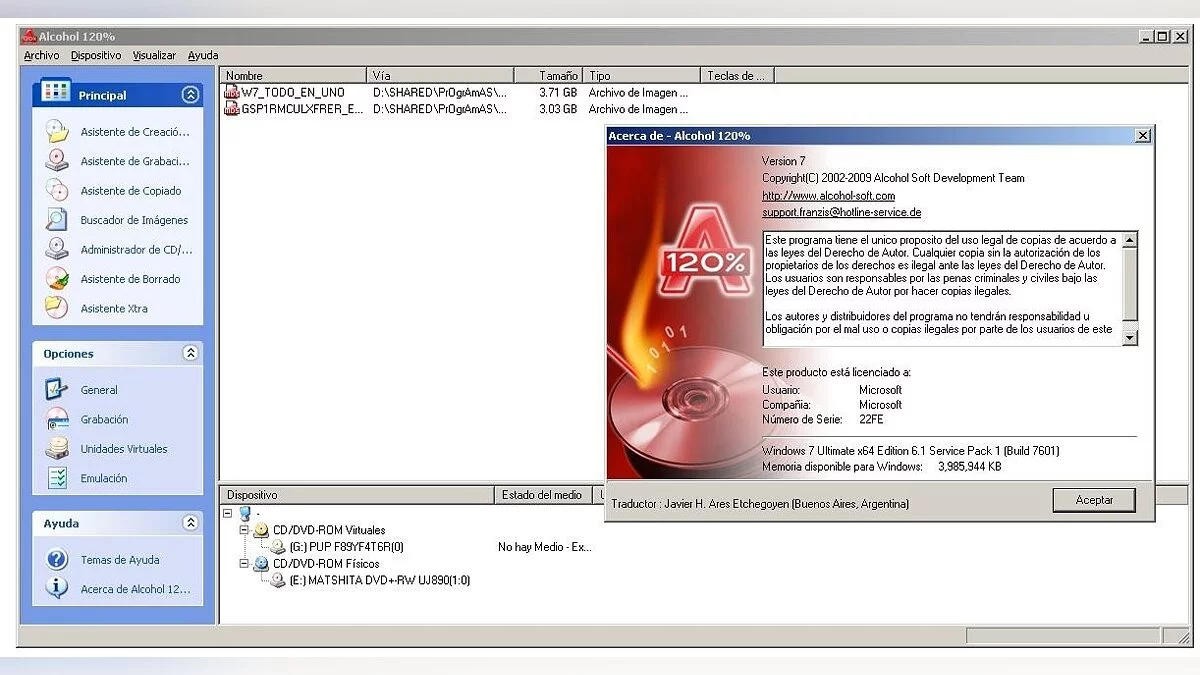Launch the Asistente de Grabación icon
This screenshot has width=1200, height=675.
click(57, 161)
